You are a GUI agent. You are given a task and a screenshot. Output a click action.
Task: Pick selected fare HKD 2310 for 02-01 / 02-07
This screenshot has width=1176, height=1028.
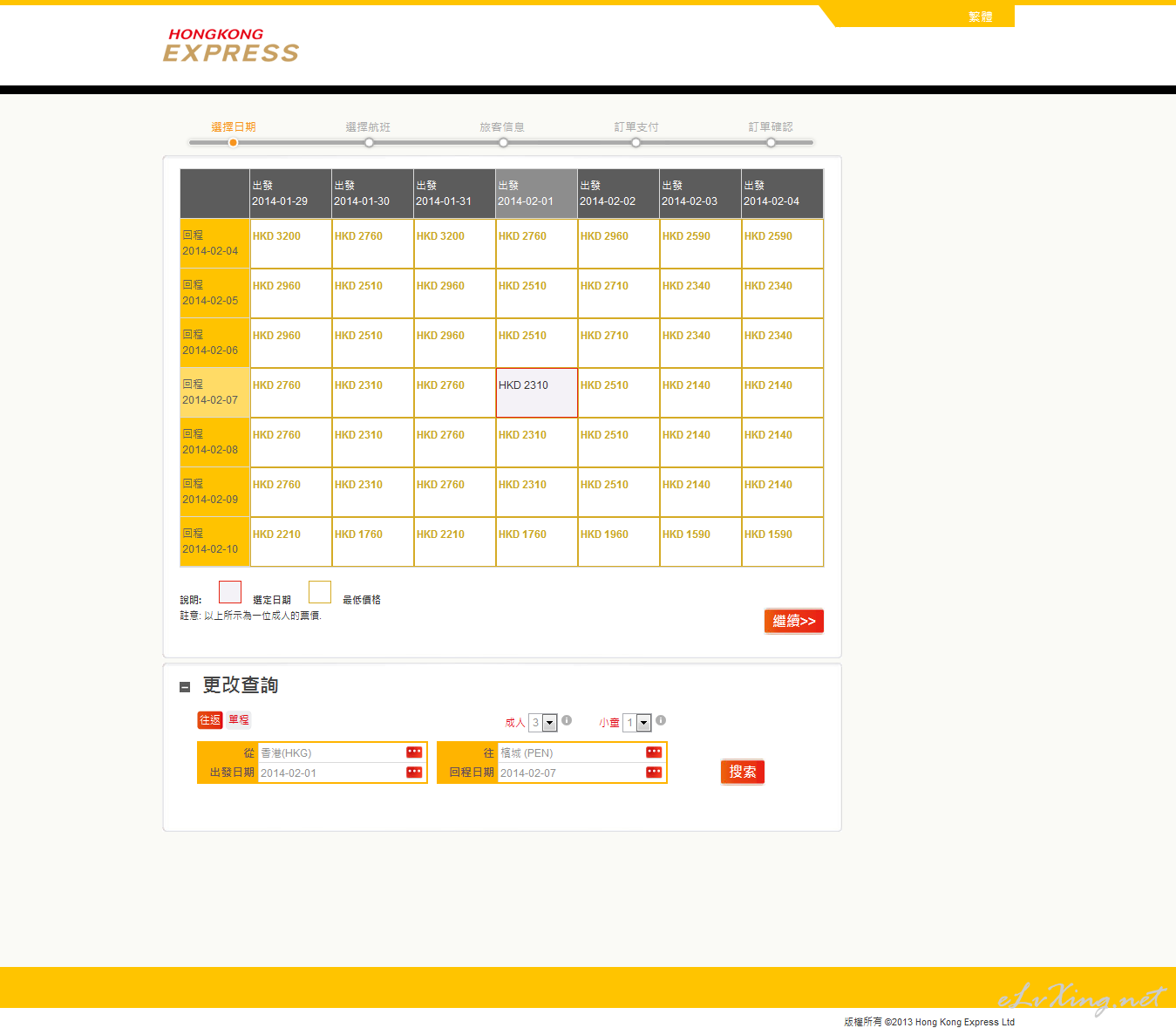click(x=537, y=392)
